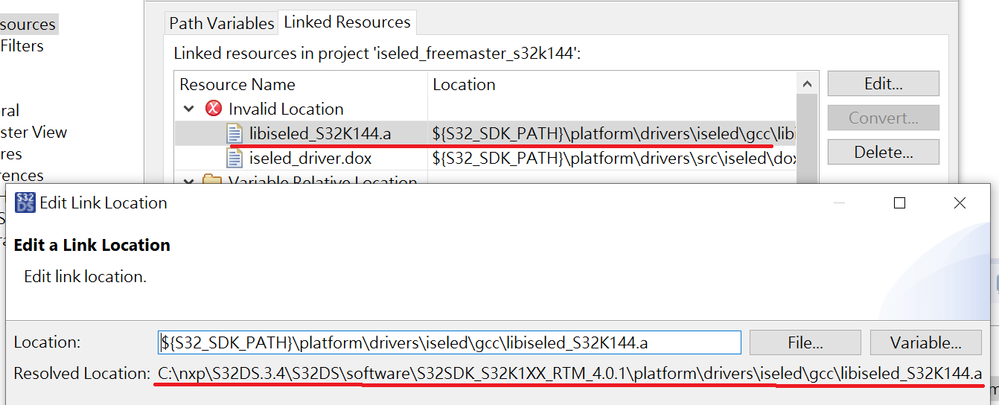Click the libiseled_S32K144.a file icon

click(234, 133)
